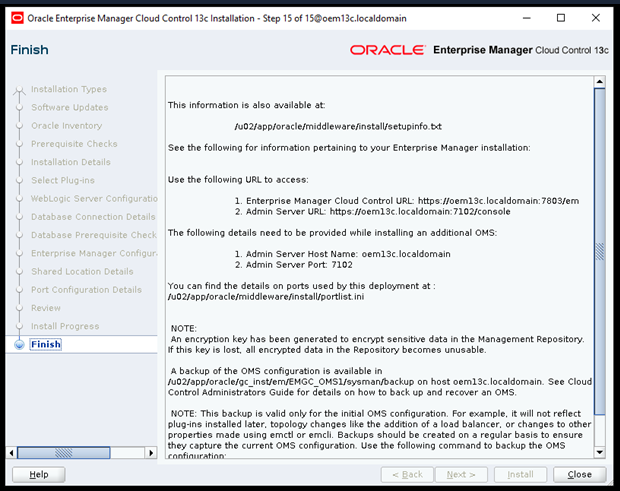Viewport: 620px width, 491px height.
Task: Select Port Configuration Details step
Action: 86,290
